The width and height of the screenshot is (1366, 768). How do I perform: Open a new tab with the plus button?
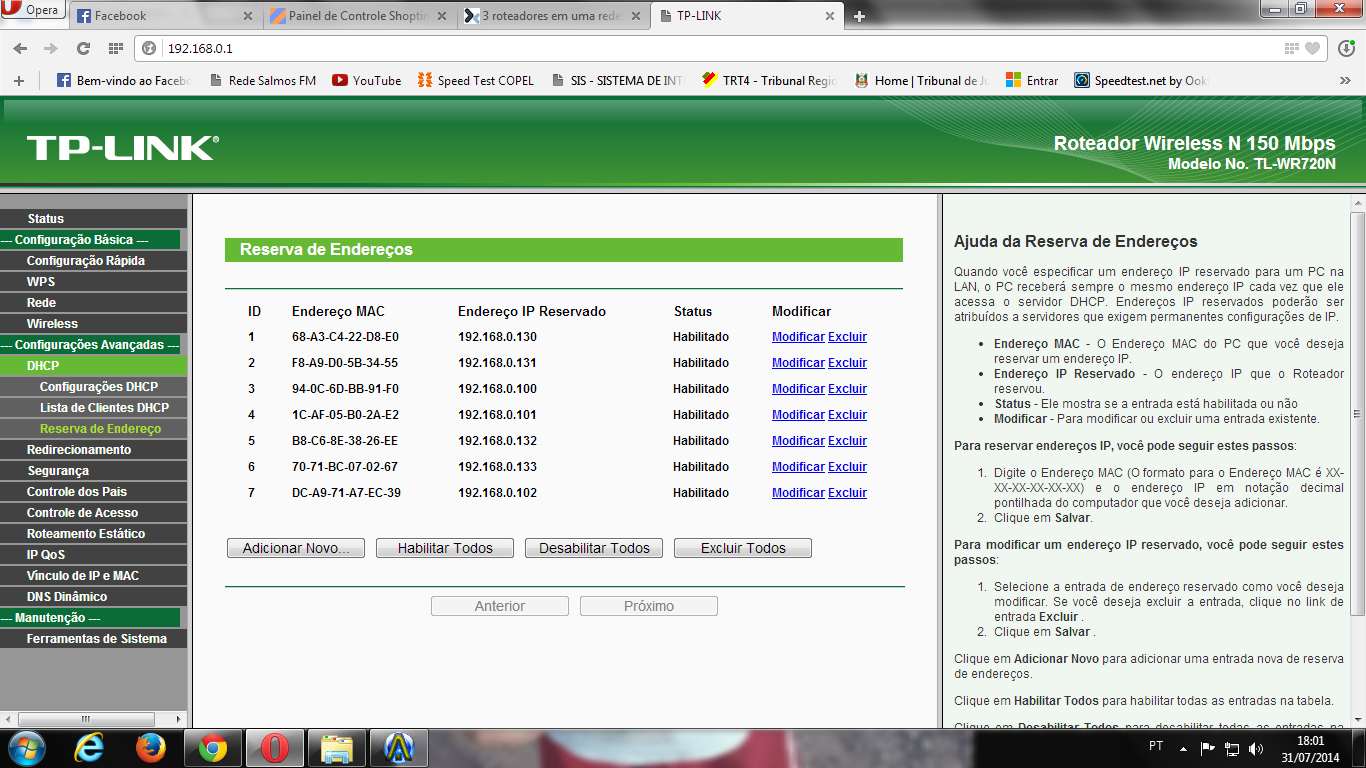click(859, 16)
